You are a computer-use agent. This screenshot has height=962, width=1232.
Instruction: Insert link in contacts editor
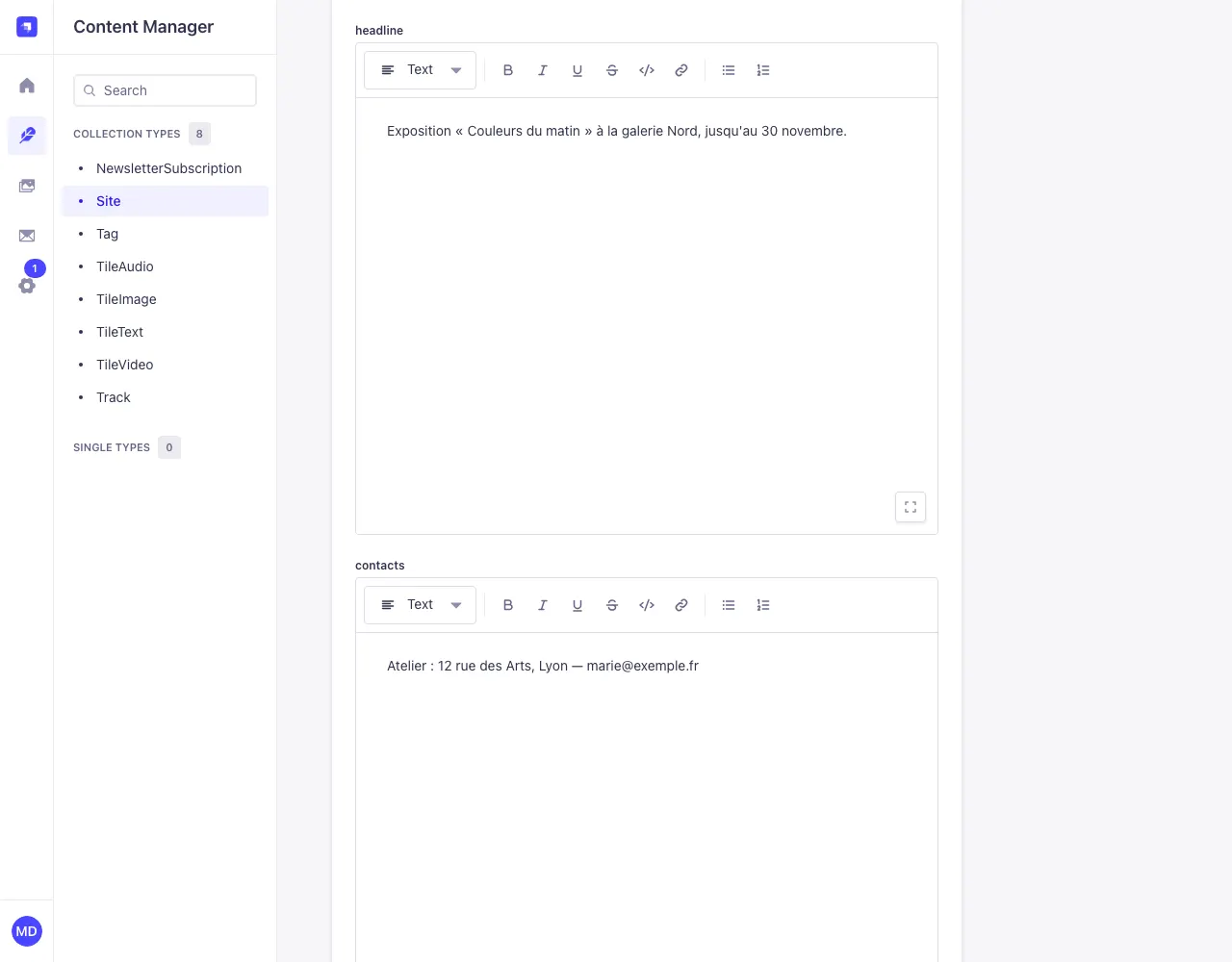pos(681,605)
